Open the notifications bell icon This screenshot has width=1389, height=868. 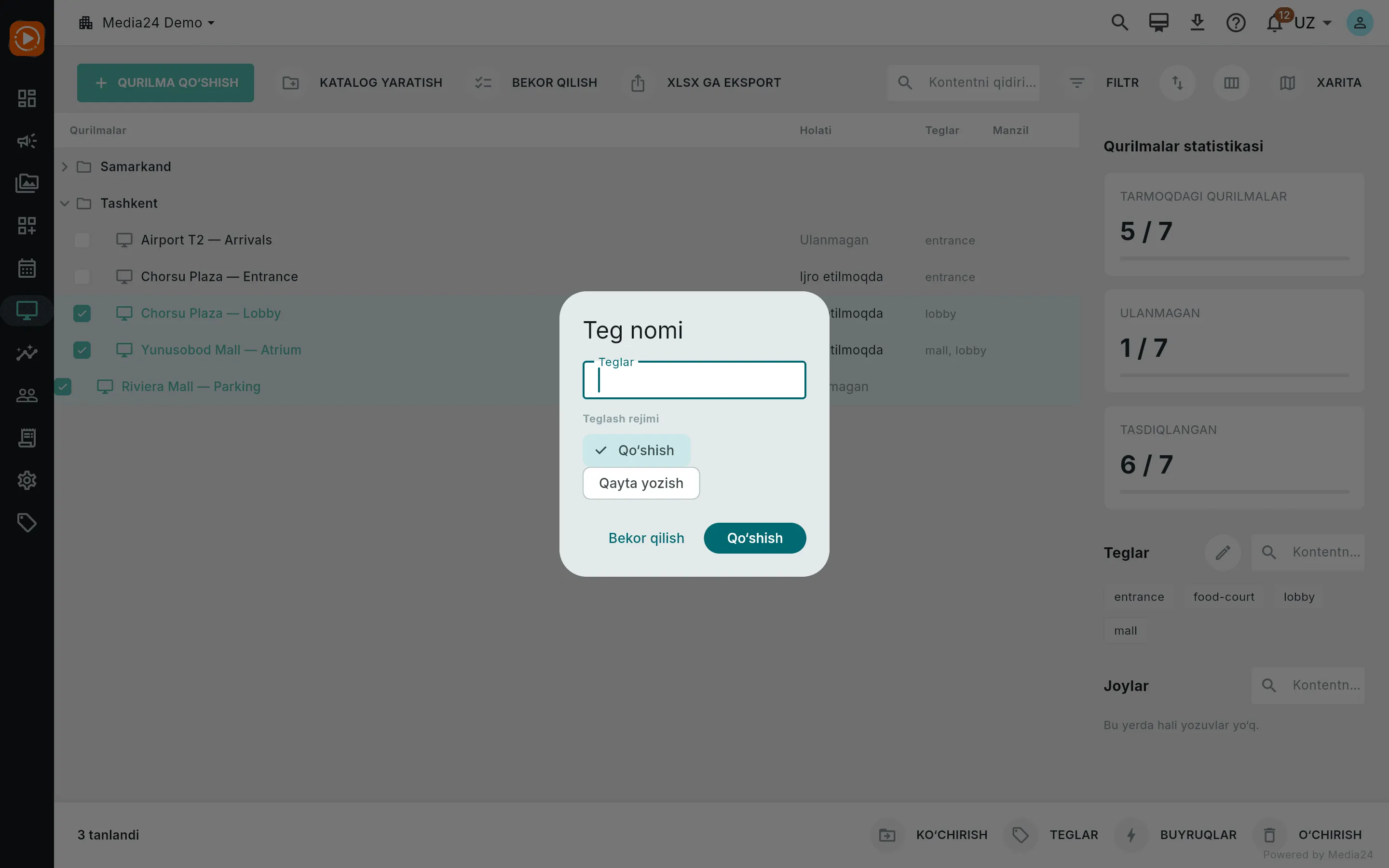click(x=1274, y=23)
